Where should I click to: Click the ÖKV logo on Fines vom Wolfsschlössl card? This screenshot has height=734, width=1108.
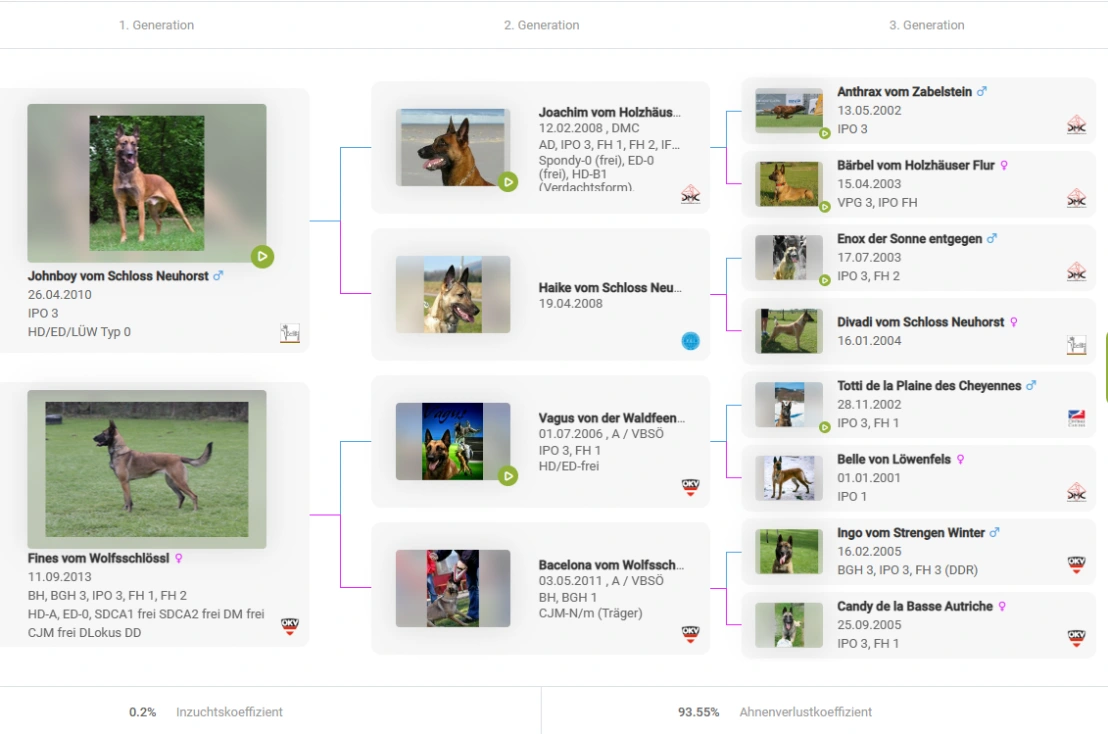pos(290,626)
